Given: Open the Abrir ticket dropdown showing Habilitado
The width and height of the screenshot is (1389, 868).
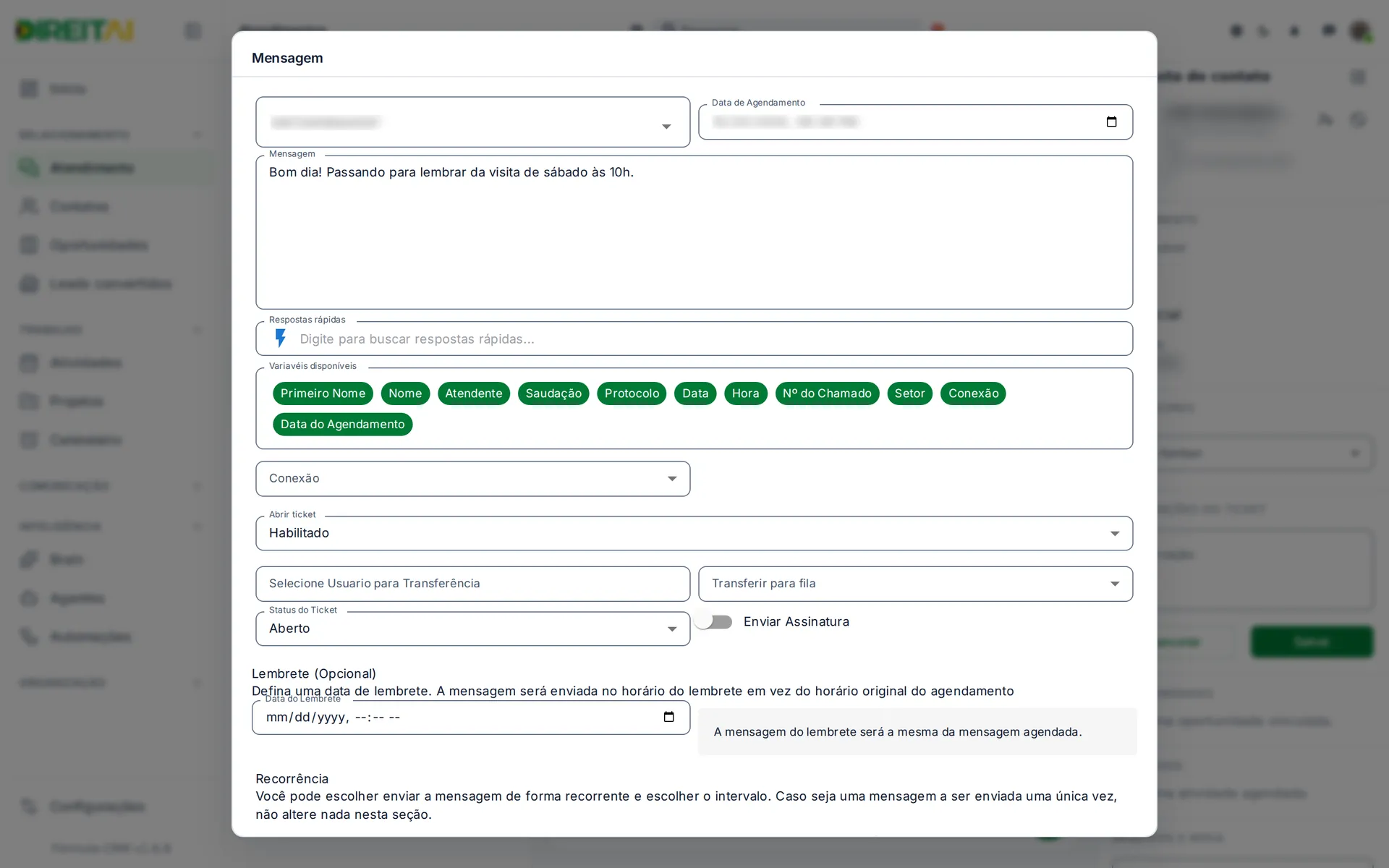Looking at the screenshot, I should pos(694,533).
